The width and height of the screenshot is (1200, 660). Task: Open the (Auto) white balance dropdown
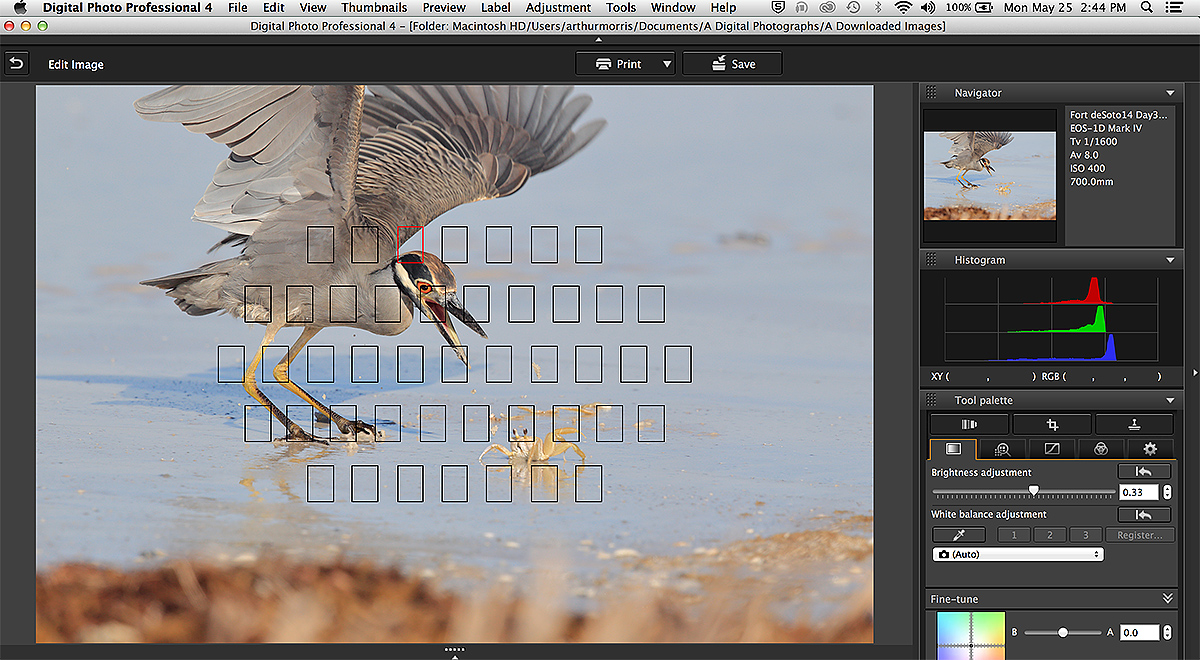click(1018, 554)
